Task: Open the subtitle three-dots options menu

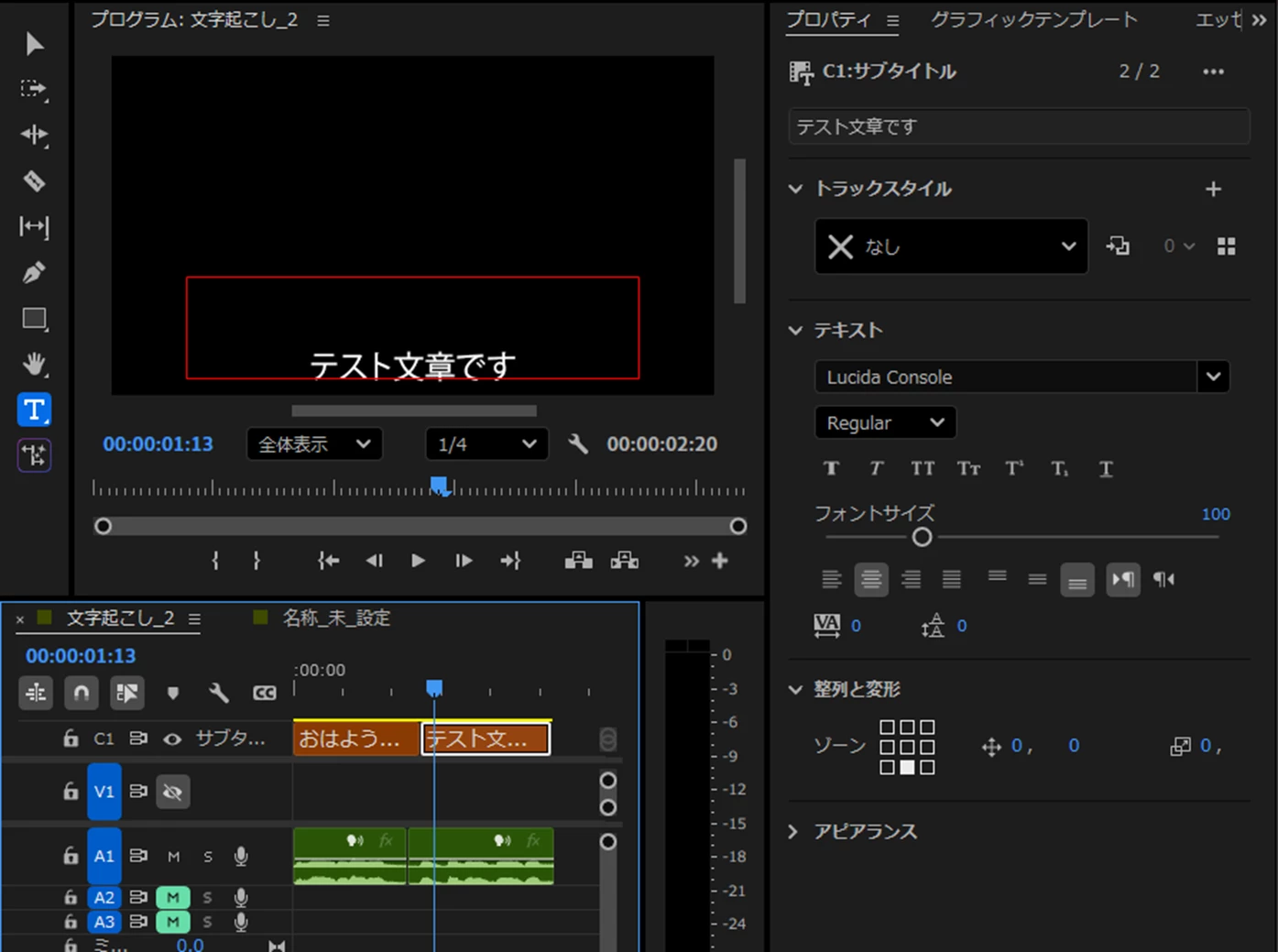Action: point(1214,71)
